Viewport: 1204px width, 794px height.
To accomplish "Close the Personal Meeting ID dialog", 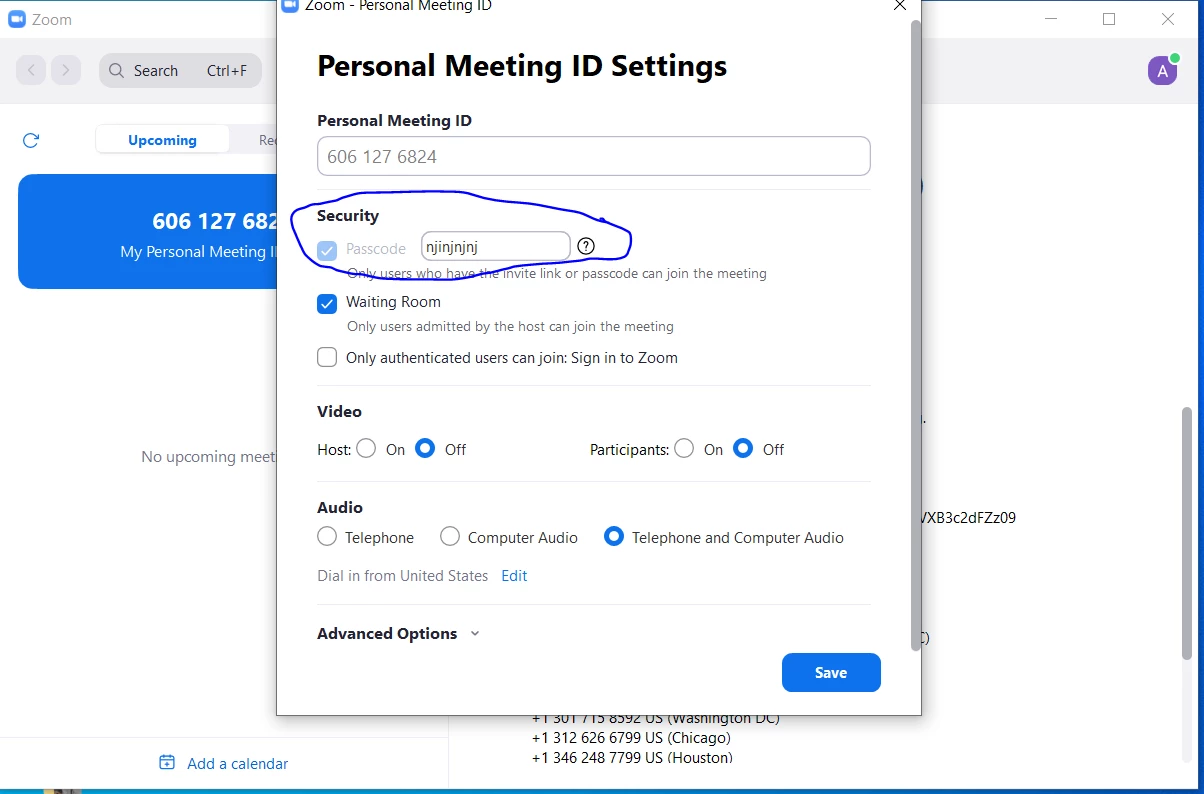I will 899,5.
